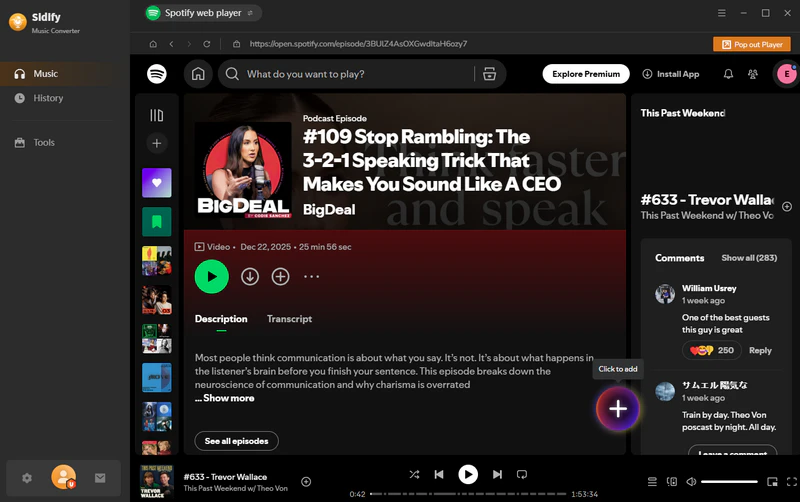Open '#633 - Trevor Wallace' title in player bar
This screenshot has height=502, width=800.
pos(226,477)
